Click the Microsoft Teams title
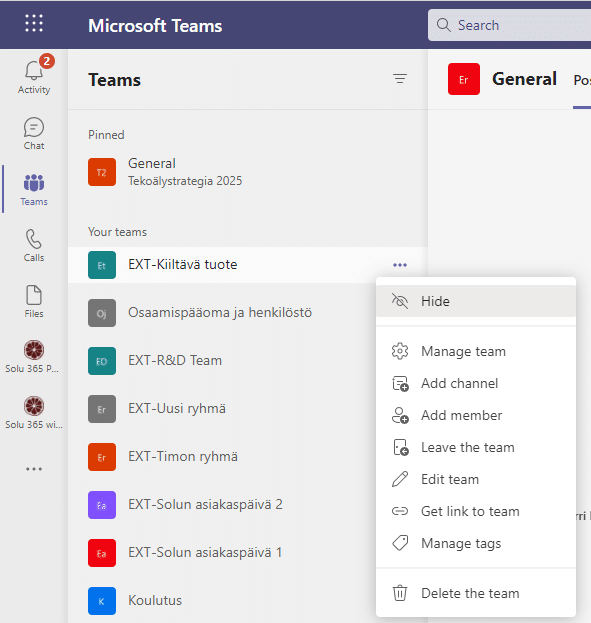This screenshot has width=591, height=623. tap(155, 26)
